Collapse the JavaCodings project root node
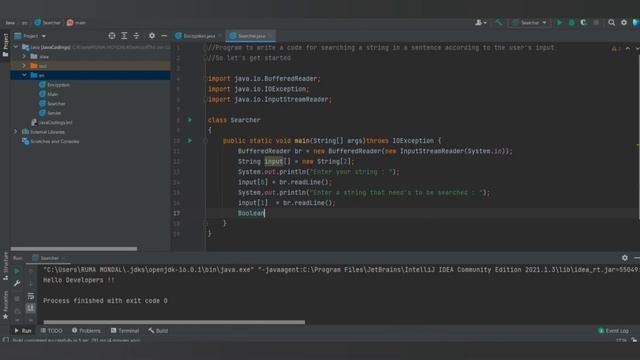 [16, 47]
